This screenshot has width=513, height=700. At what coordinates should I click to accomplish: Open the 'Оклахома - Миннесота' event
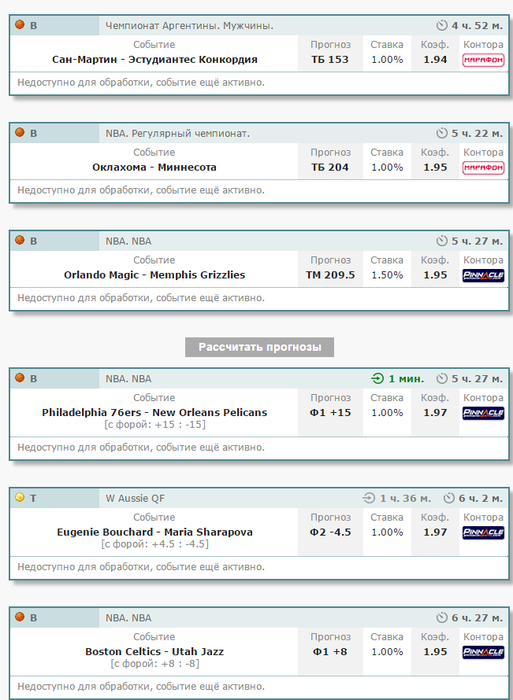click(154, 167)
